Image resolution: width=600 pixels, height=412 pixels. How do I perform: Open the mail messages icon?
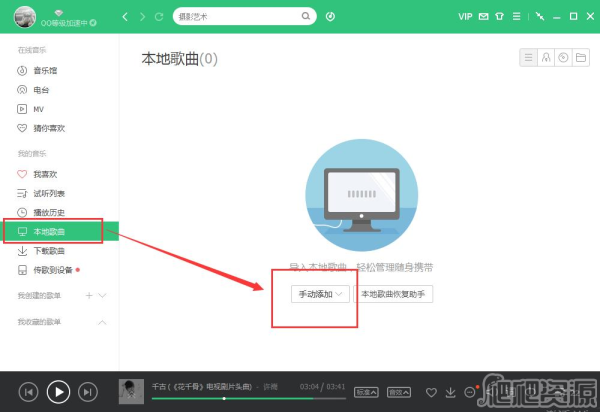pyautogui.click(x=484, y=16)
